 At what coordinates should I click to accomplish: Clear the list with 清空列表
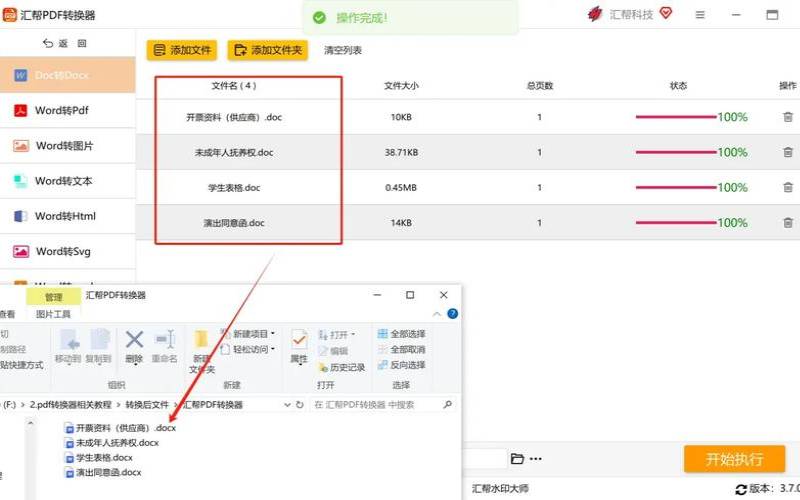pos(343,50)
